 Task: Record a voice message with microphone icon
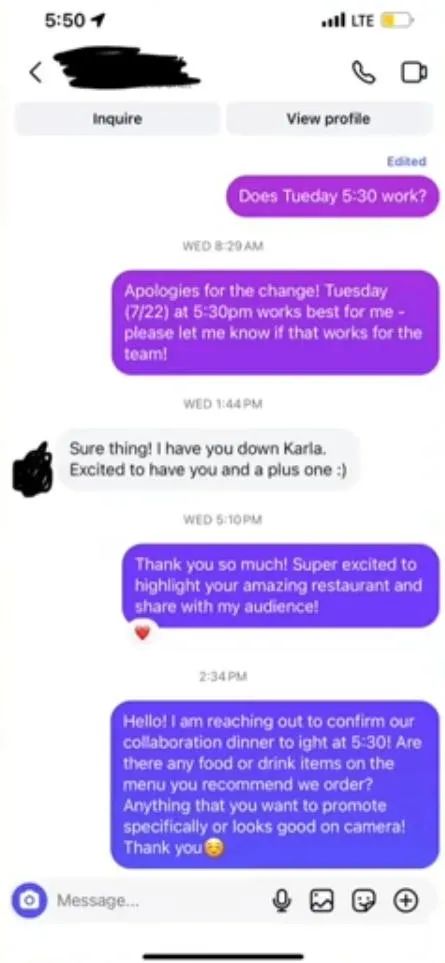pyautogui.click(x=281, y=901)
